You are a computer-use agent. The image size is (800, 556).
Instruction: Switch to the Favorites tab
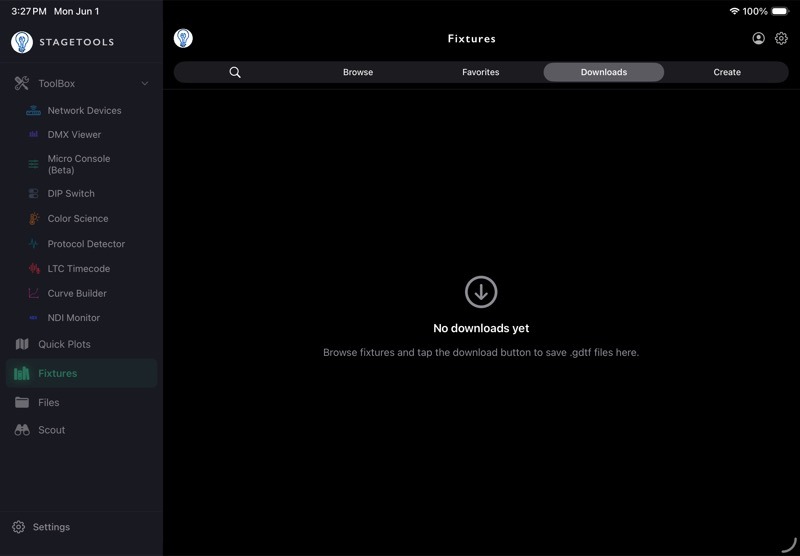point(481,72)
